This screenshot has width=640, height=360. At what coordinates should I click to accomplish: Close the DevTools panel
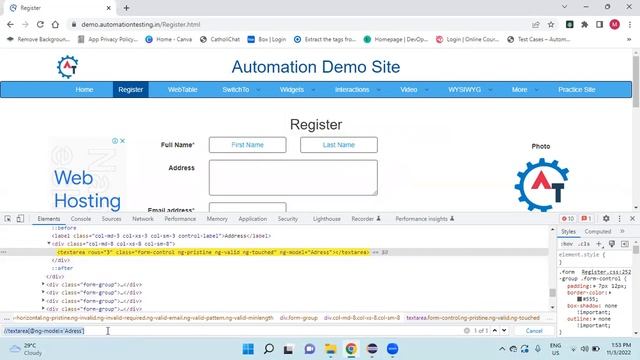click(632, 219)
